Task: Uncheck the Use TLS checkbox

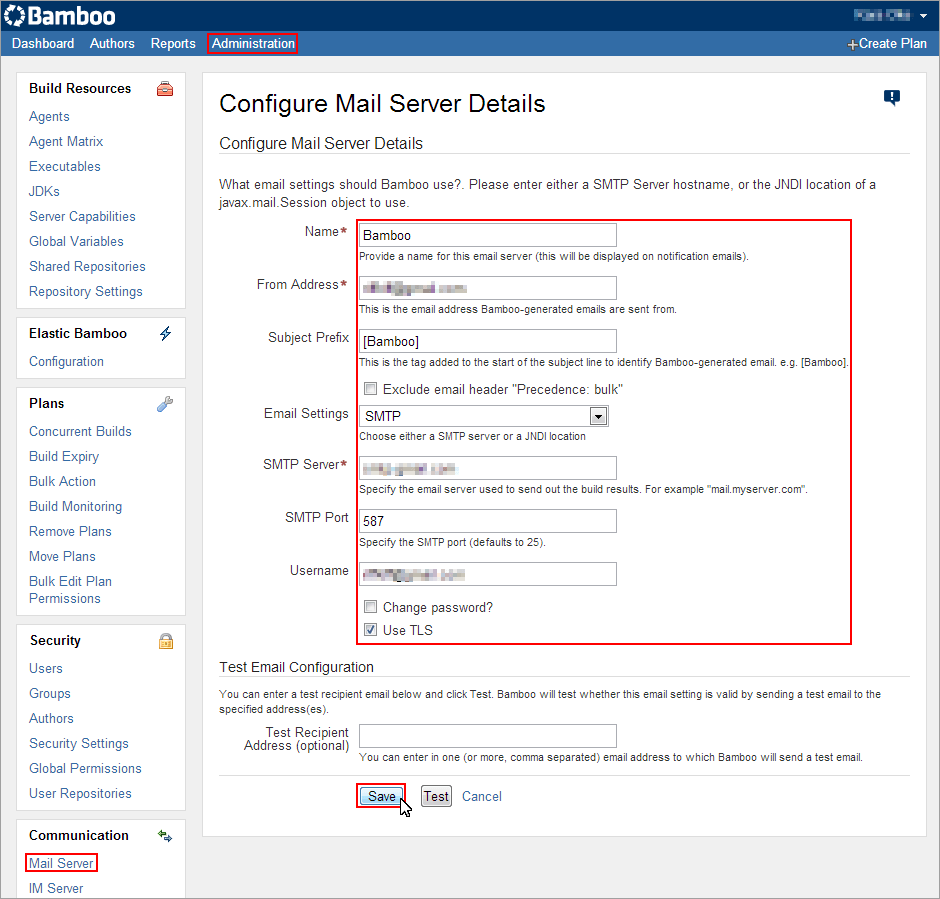Action: click(x=370, y=630)
